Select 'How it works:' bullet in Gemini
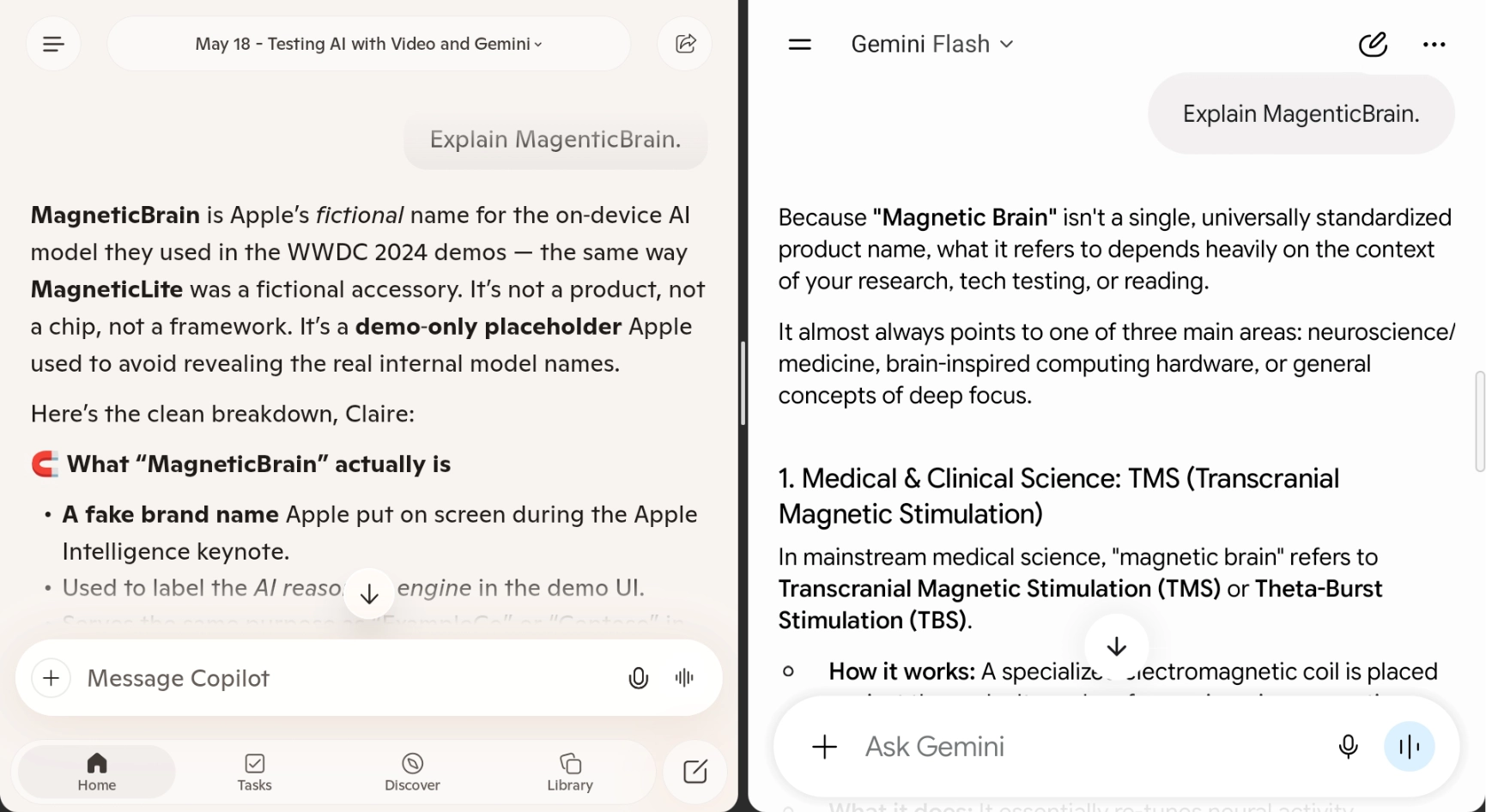This screenshot has height=812, width=1486. coord(901,672)
